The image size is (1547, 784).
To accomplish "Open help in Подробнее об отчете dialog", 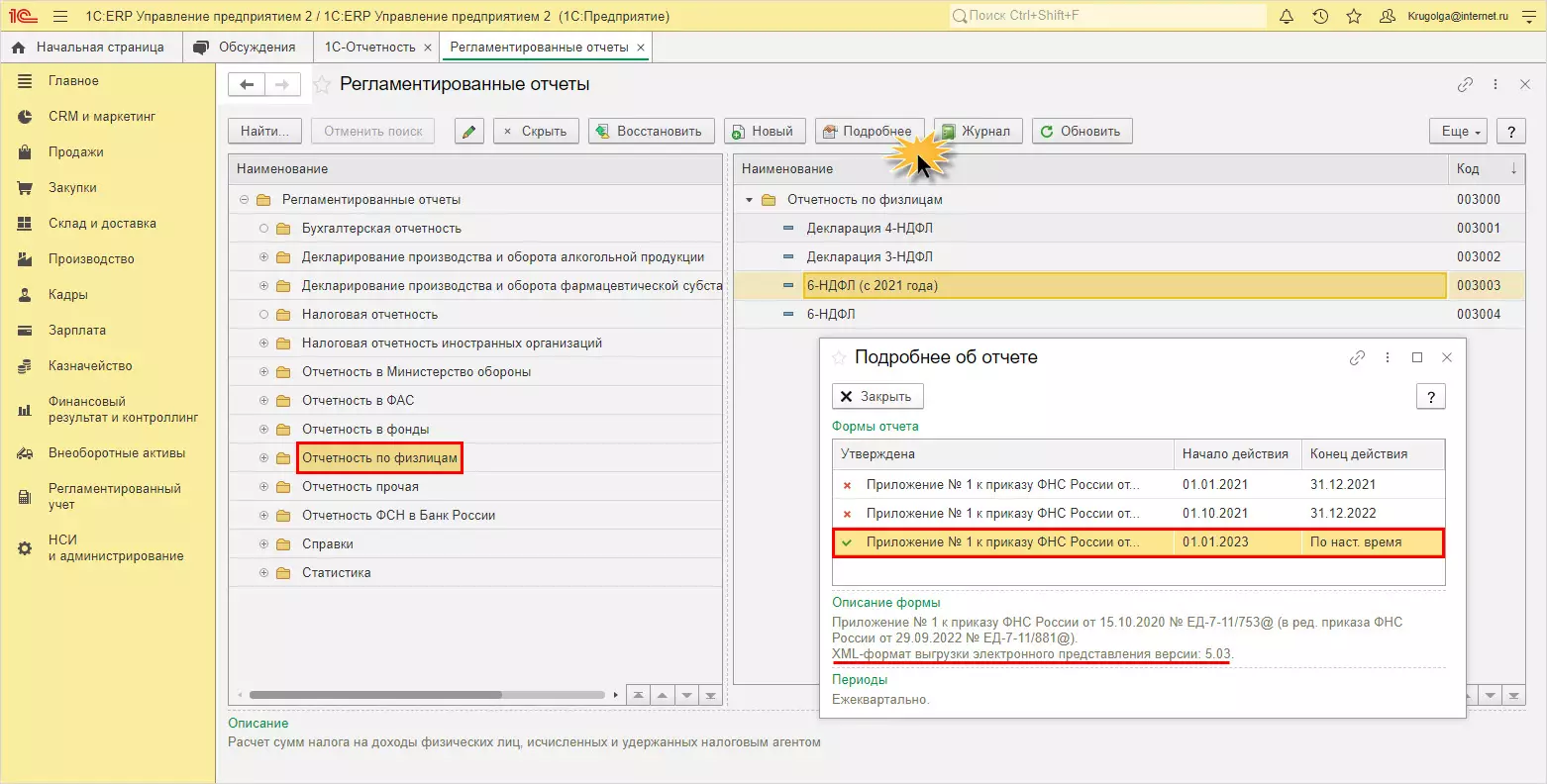I will [1430, 396].
